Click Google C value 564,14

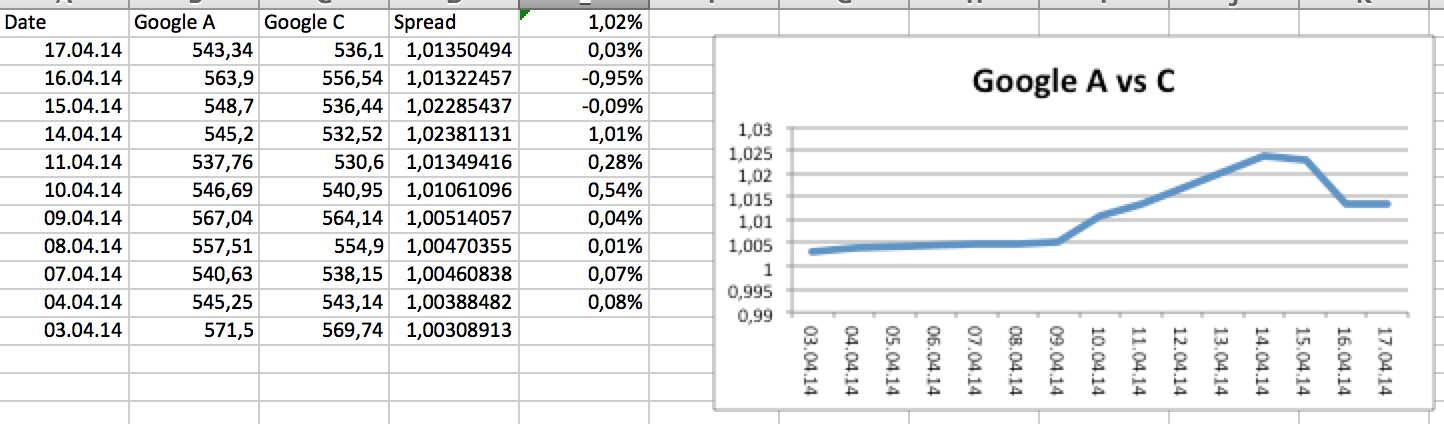click(324, 217)
